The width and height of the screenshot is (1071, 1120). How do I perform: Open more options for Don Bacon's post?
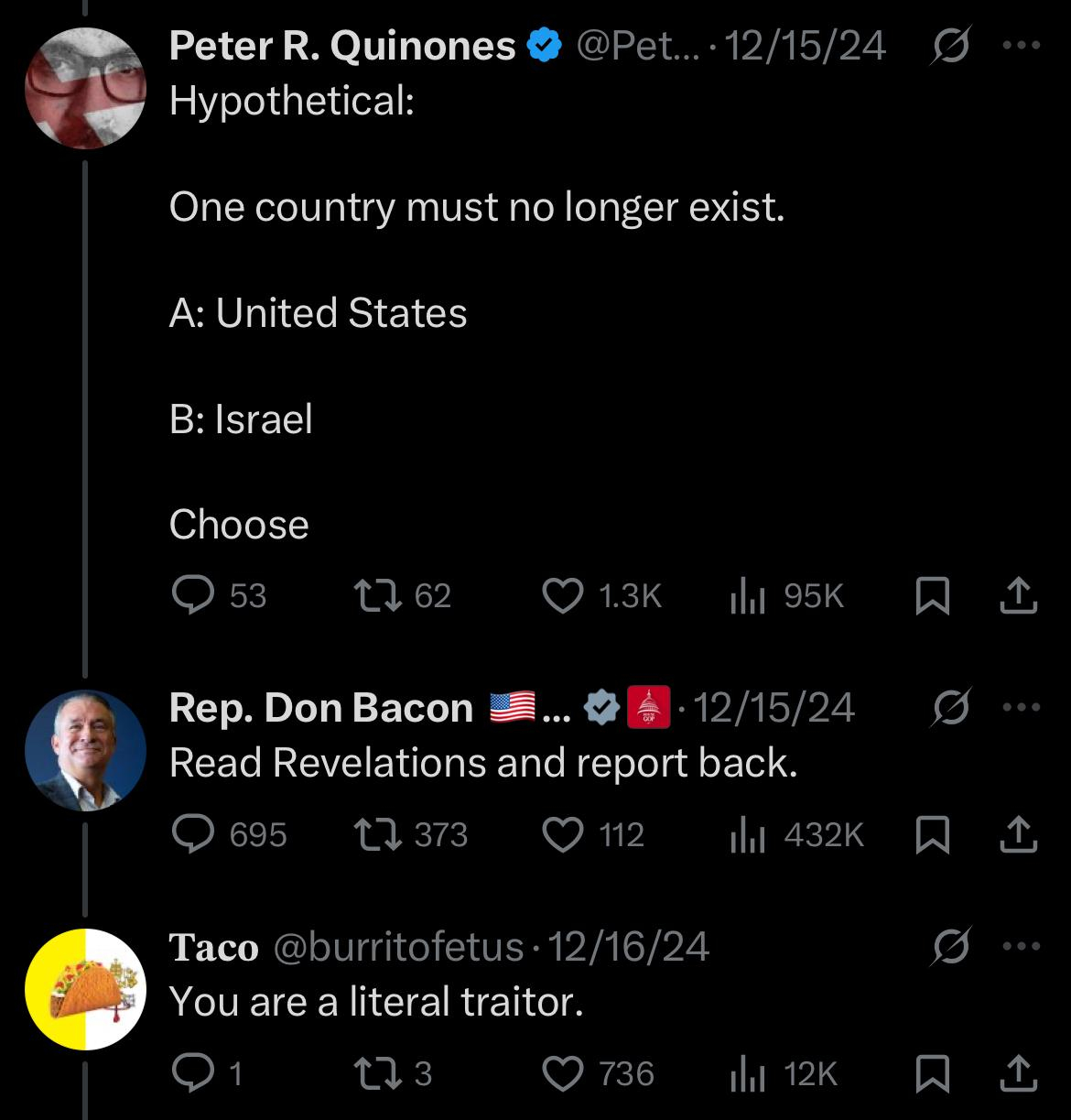(x=1022, y=707)
